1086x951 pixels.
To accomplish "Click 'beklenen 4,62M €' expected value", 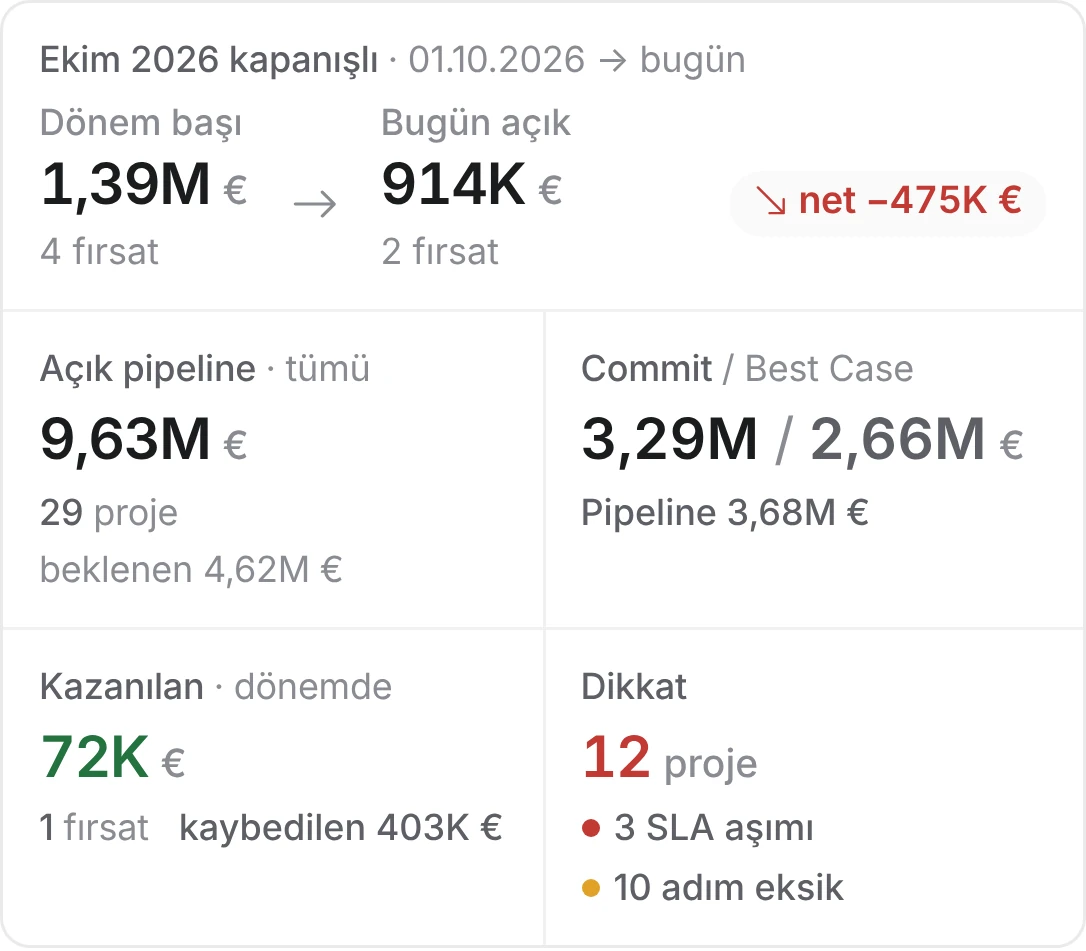I will click(x=191, y=570).
